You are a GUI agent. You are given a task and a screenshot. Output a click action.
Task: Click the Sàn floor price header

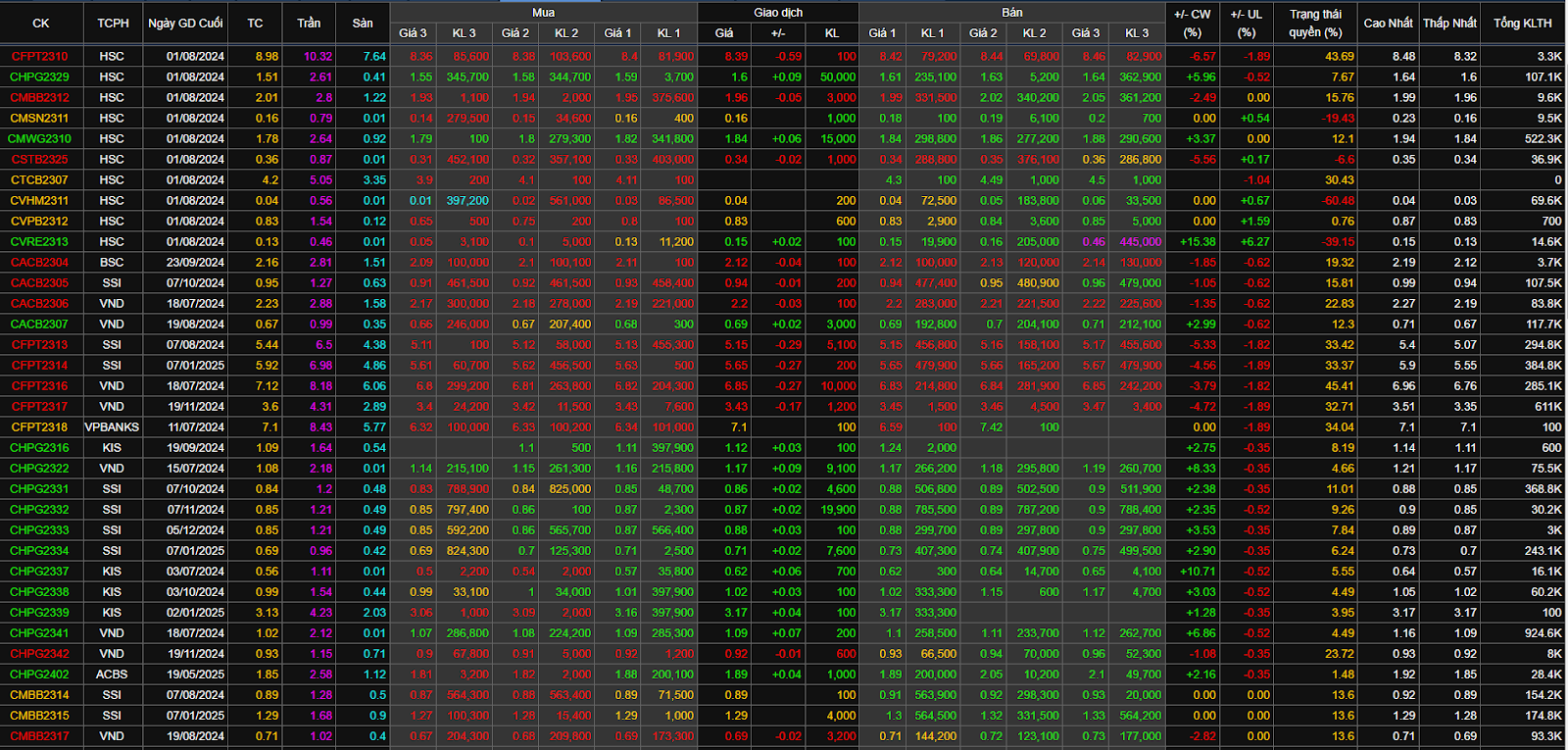coord(363,24)
